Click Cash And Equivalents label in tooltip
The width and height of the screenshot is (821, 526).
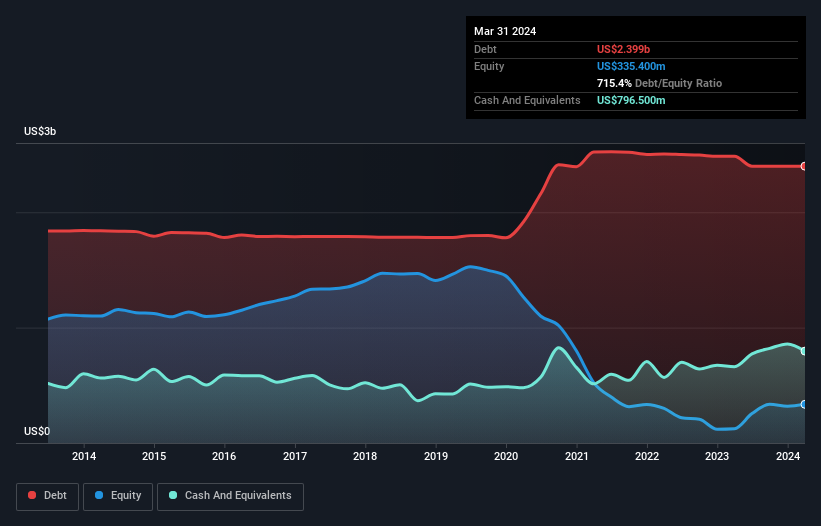[x=527, y=100]
